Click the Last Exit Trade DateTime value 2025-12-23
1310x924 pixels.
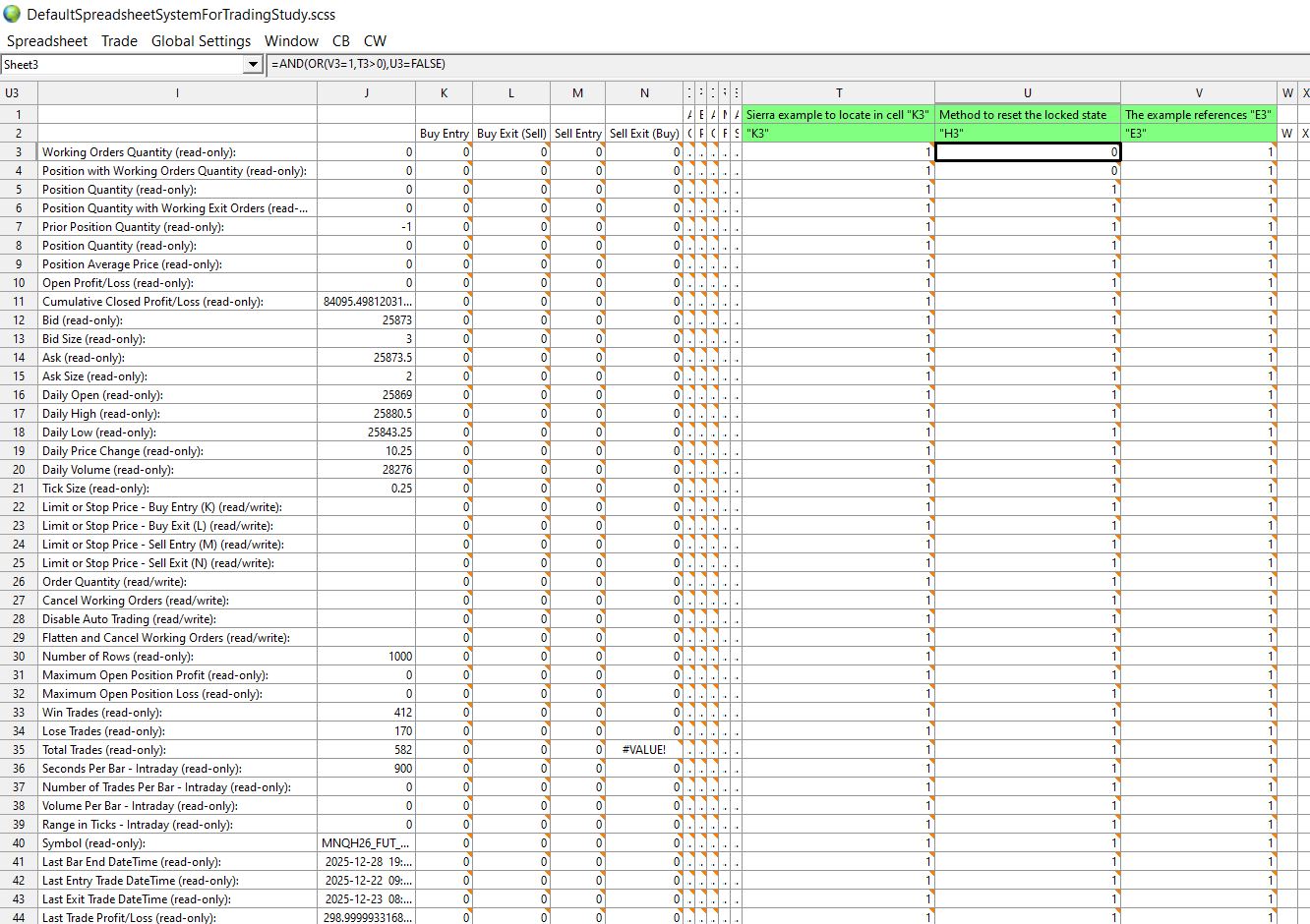[x=367, y=899]
